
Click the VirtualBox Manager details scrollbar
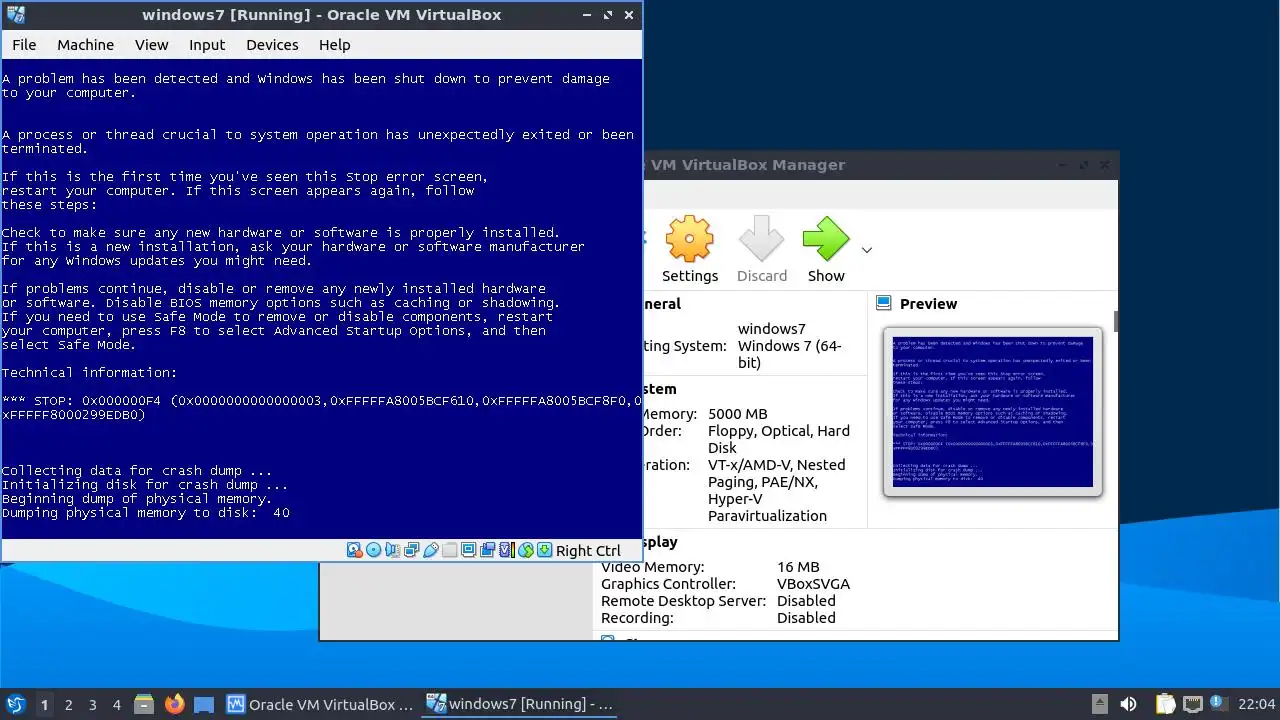pos(1115,320)
